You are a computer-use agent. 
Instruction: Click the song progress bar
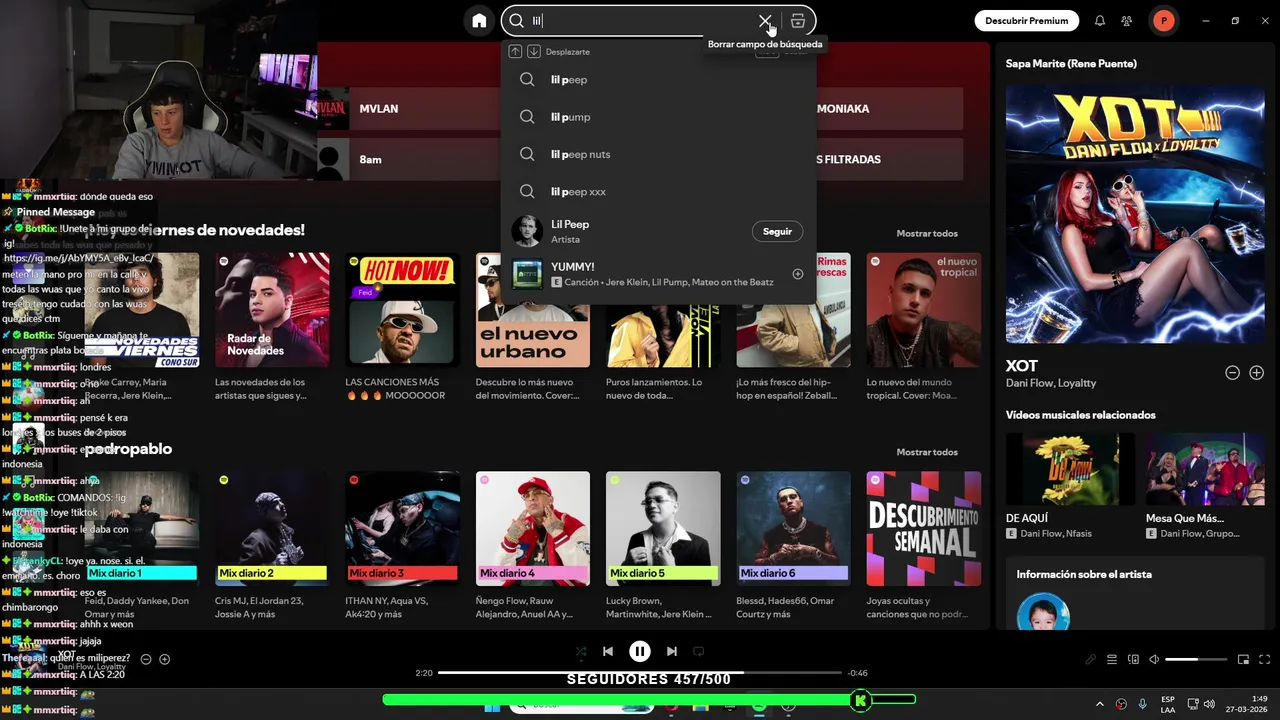pyautogui.click(x=640, y=673)
